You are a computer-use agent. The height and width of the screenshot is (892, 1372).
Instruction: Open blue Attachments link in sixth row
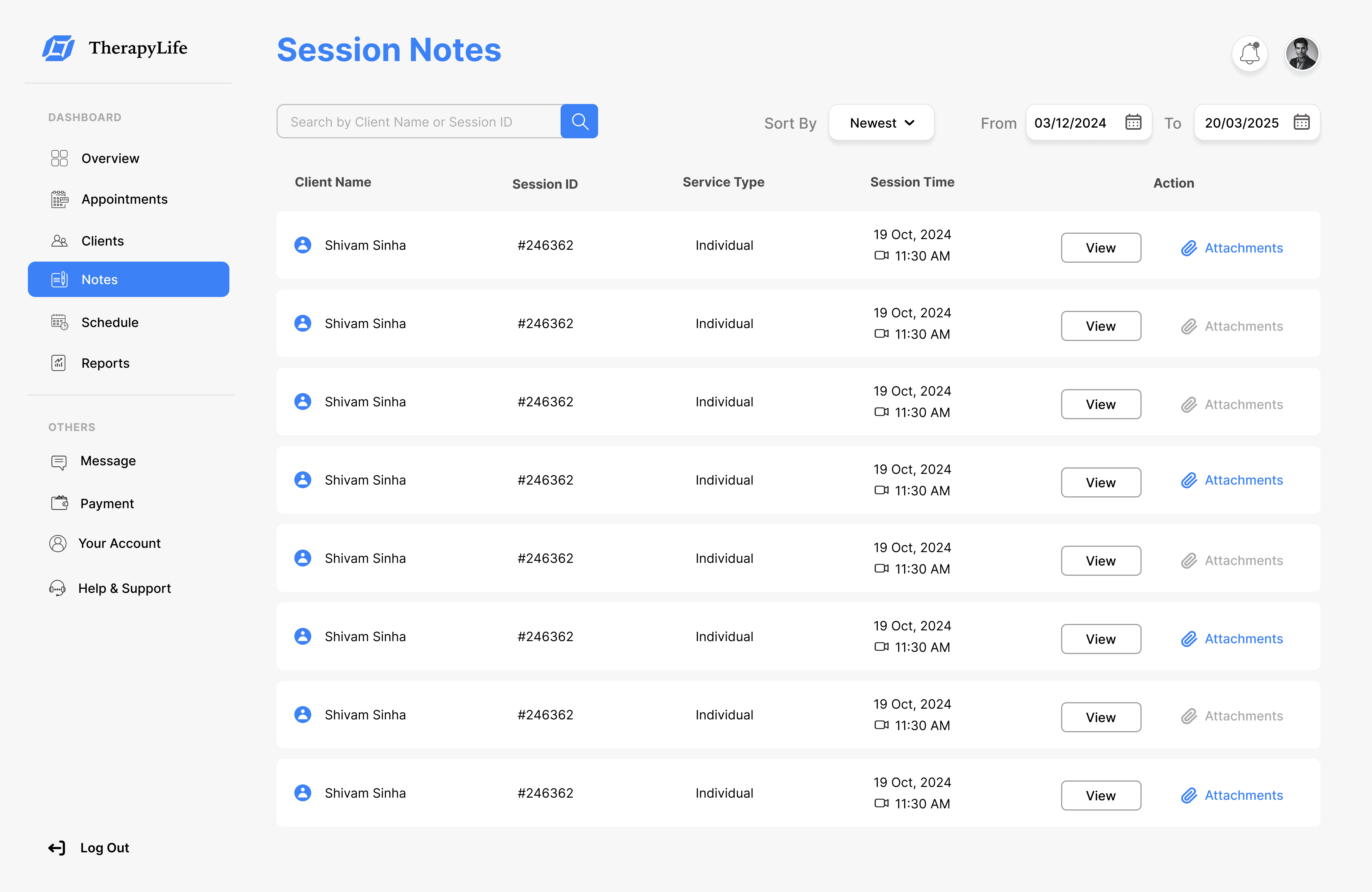tap(1232, 639)
